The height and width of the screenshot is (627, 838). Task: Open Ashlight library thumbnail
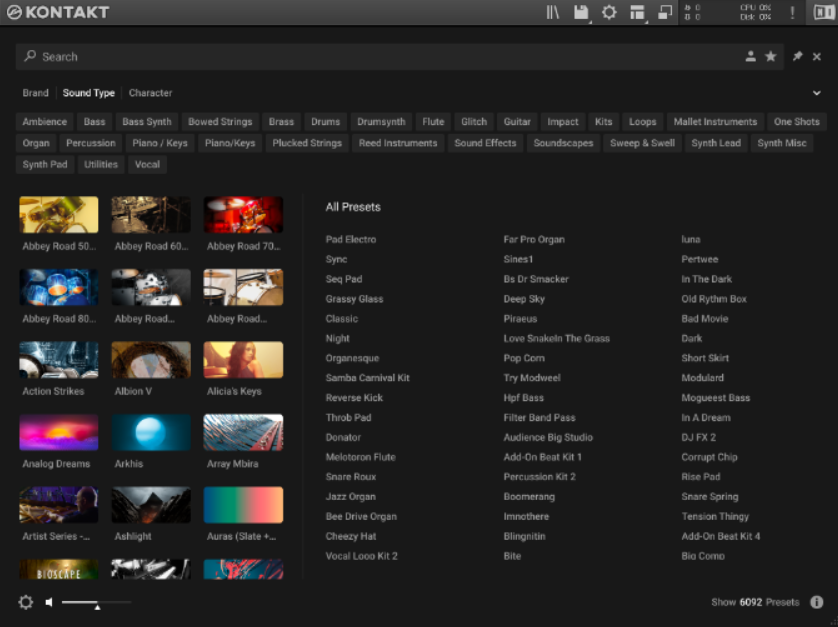click(x=151, y=505)
